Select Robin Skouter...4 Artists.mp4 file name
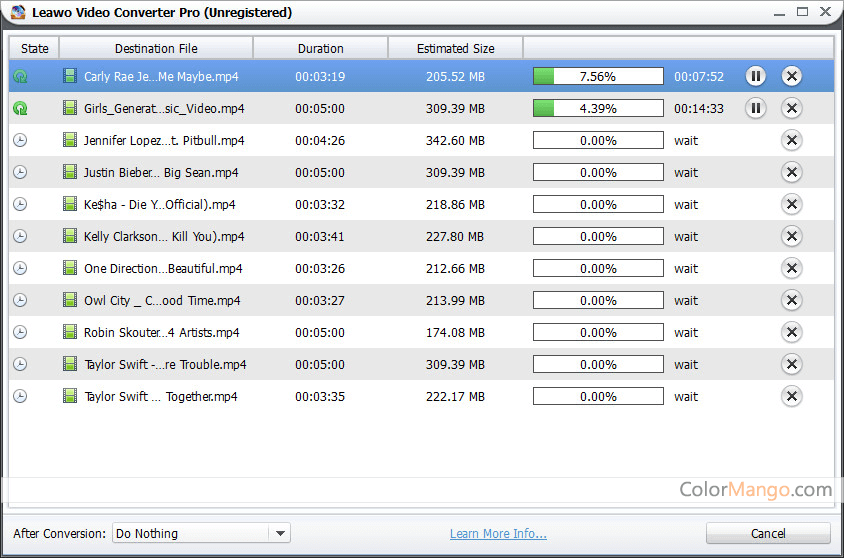 click(161, 333)
